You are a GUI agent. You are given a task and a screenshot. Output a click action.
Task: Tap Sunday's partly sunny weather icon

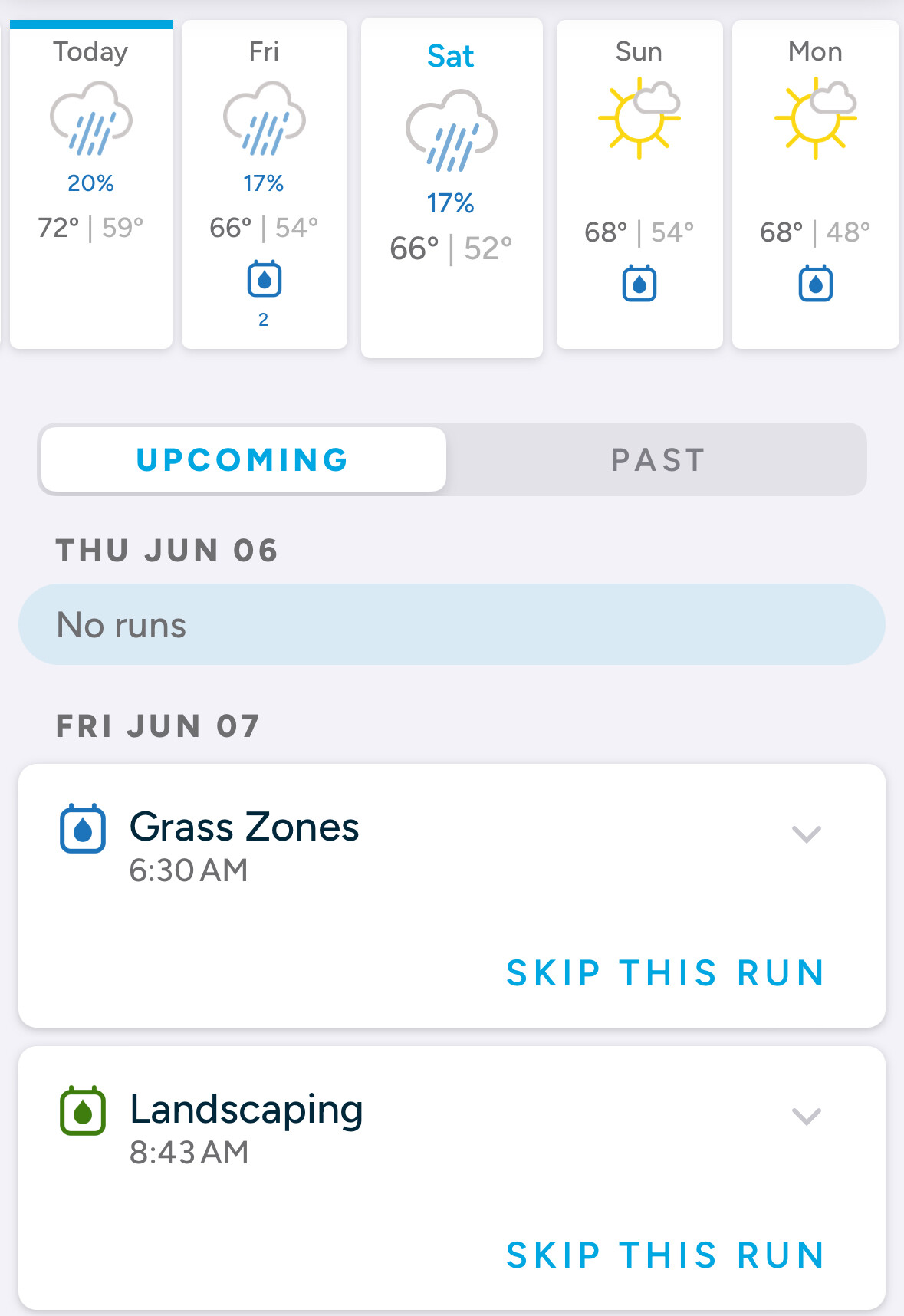point(639,117)
